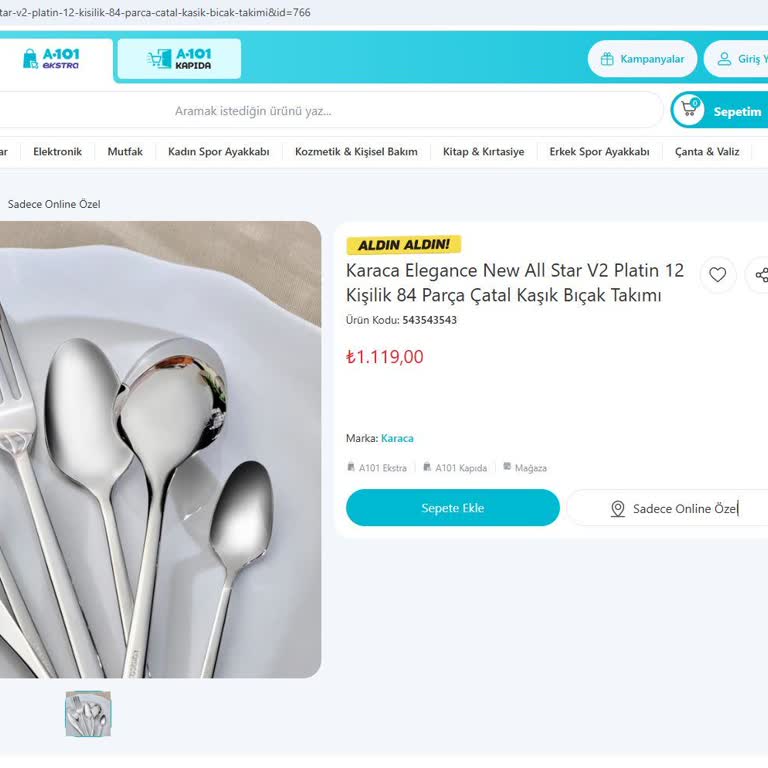Click the Sadece Online Özel location button
This screenshot has height=768, width=768.
tap(672, 508)
